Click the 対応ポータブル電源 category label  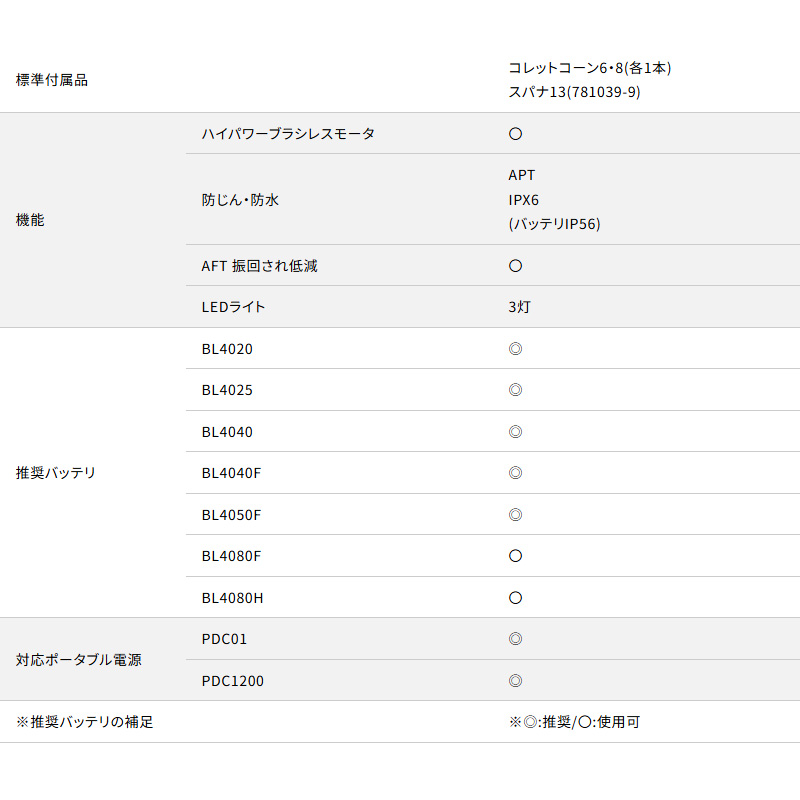click(x=79, y=660)
